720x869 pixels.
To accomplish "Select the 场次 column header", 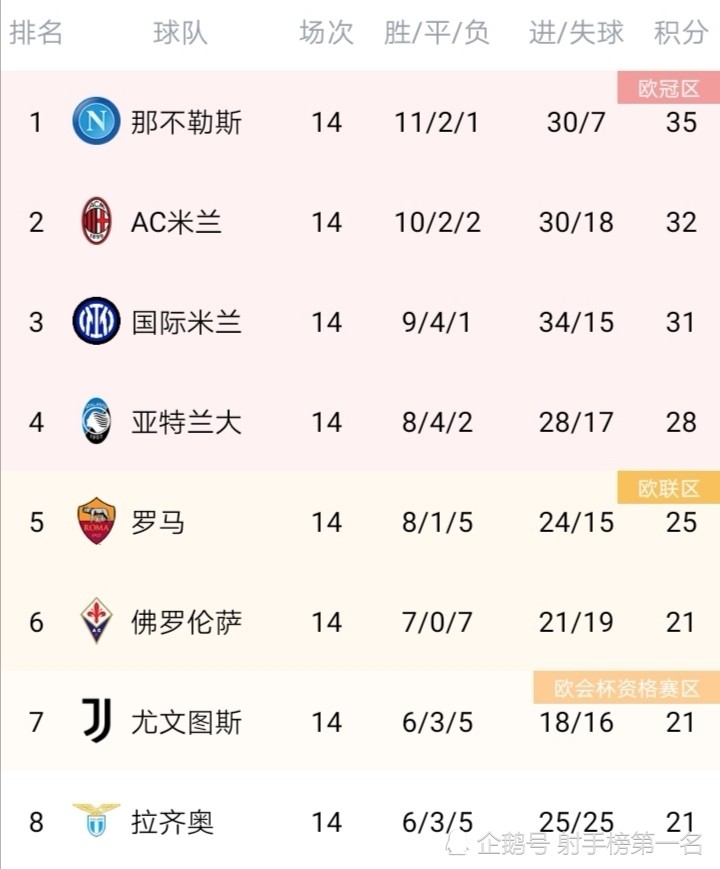I will pos(326,32).
